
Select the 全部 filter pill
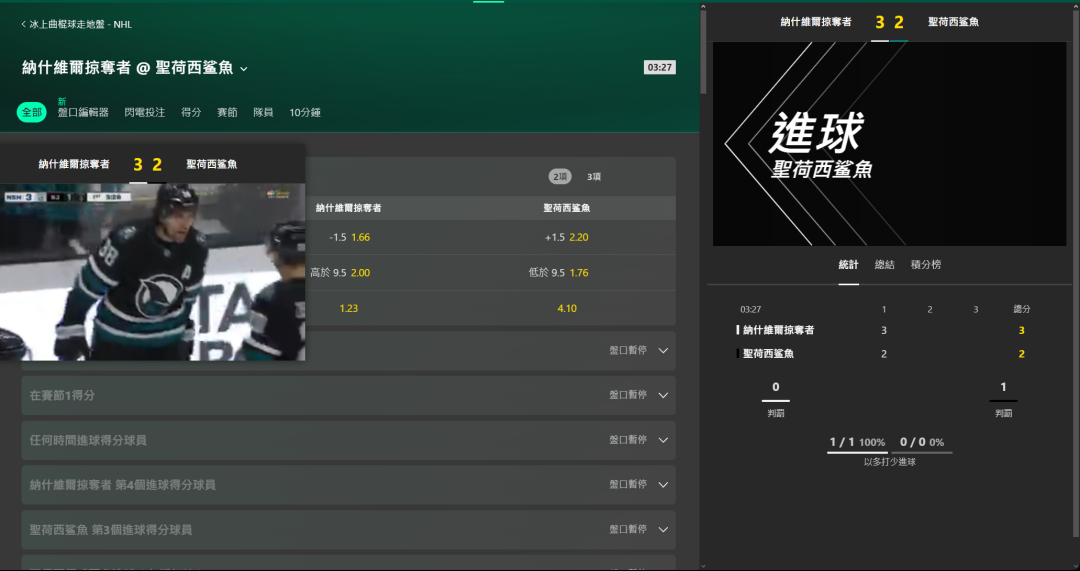pyautogui.click(x=32, y=113)
